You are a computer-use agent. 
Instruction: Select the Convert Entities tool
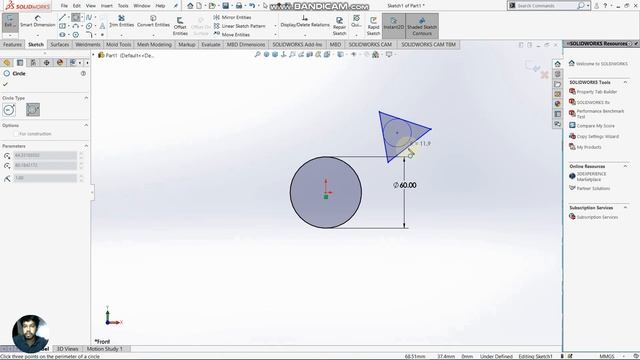point(153,21)
